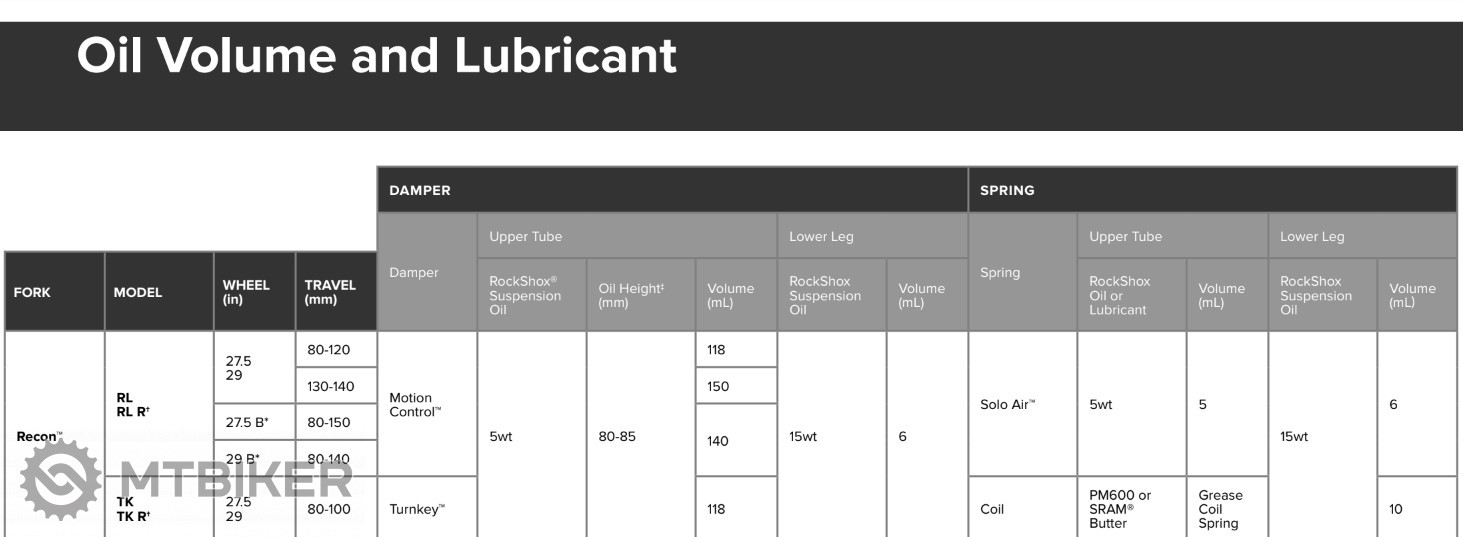Click the TRAVEL (mm) column header

[330, 292]
